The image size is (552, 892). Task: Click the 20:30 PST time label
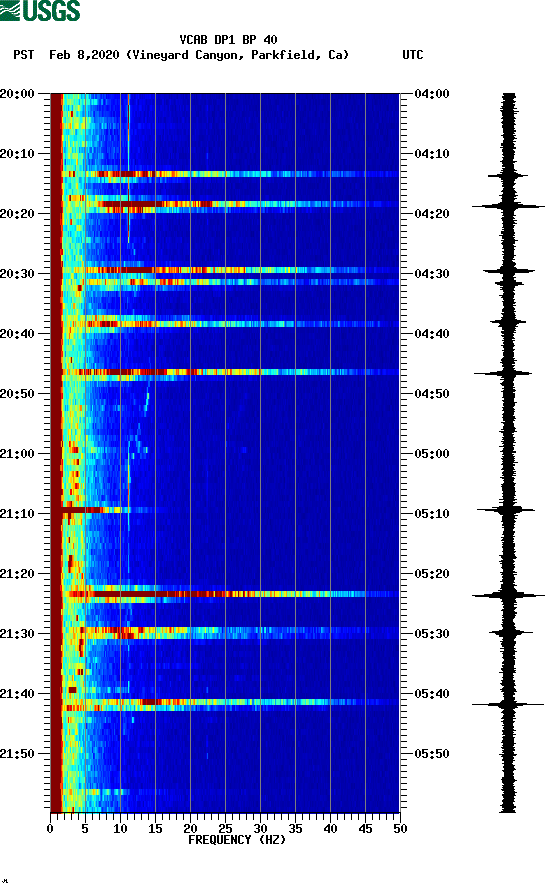[x=17, y=274]
